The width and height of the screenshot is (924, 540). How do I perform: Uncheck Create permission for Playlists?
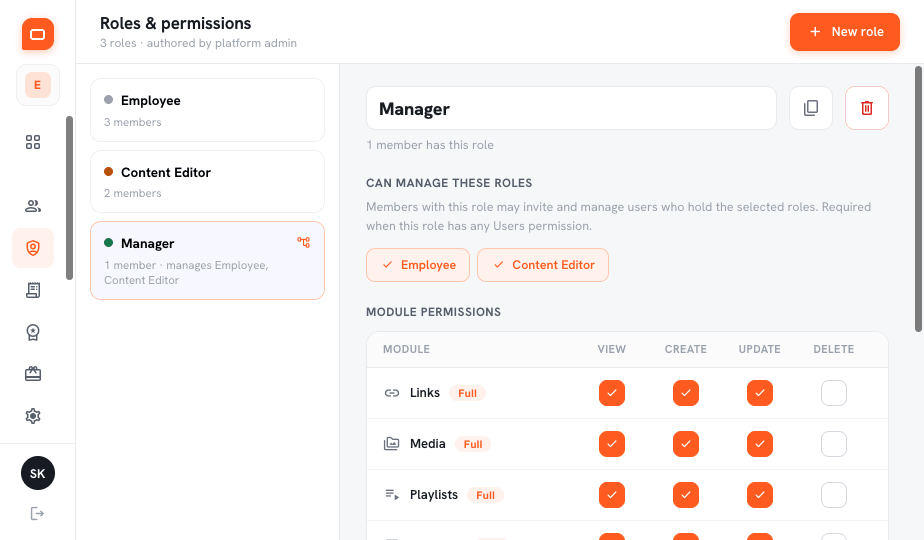(x=686, y=495)
